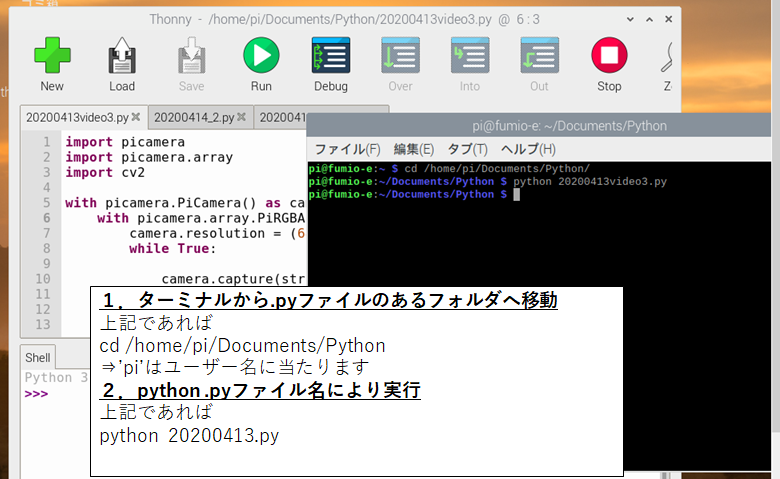Open the ヘルプ(H) menu in terminal

tap(528, 149)
